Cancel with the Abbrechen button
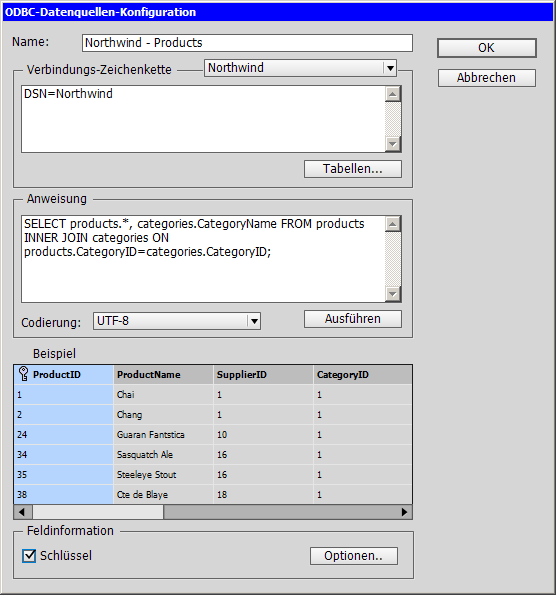This screenshot has height=595, width=556. (487, 78)
